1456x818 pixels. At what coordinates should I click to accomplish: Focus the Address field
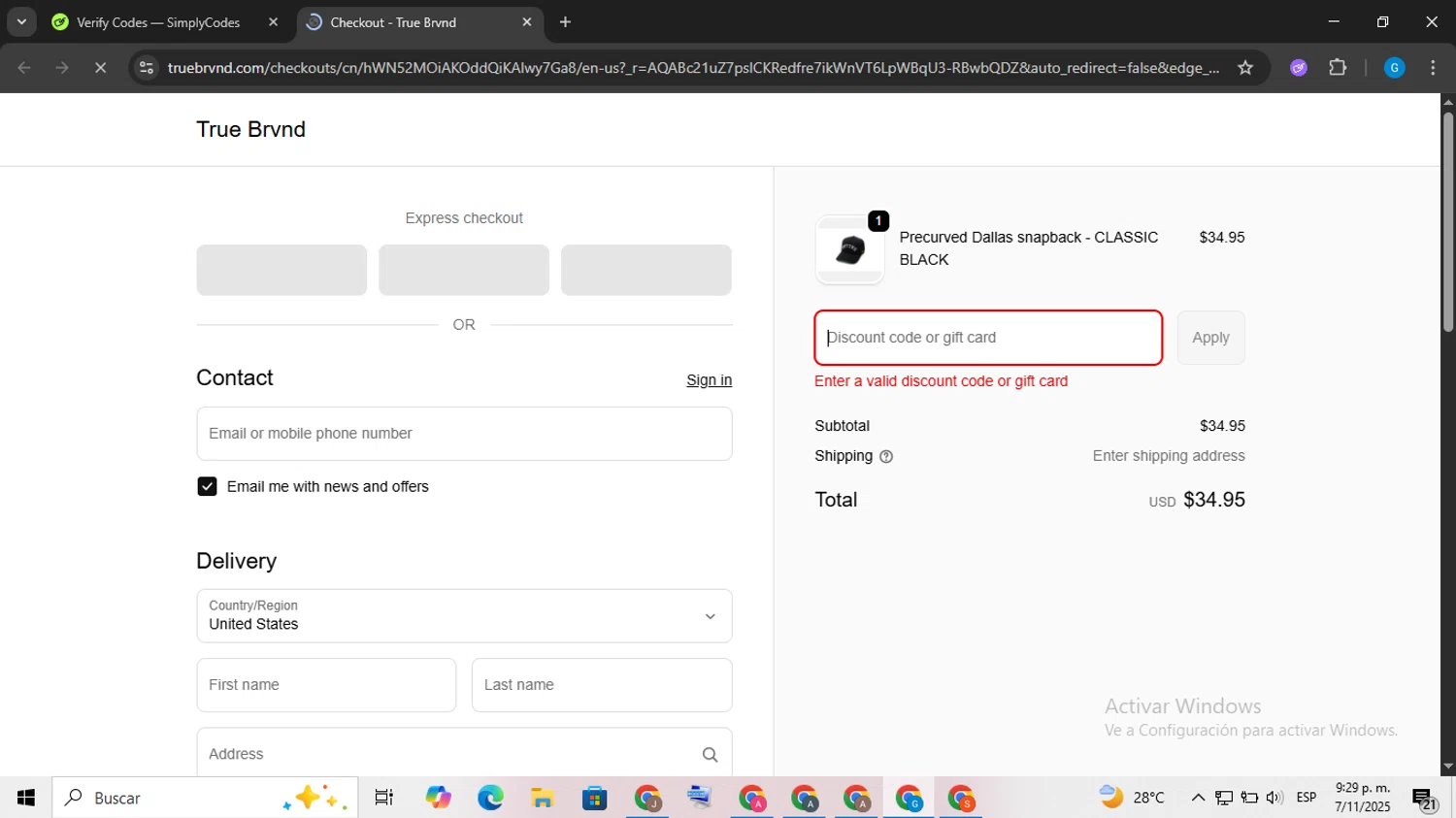(x=464, y=753)
